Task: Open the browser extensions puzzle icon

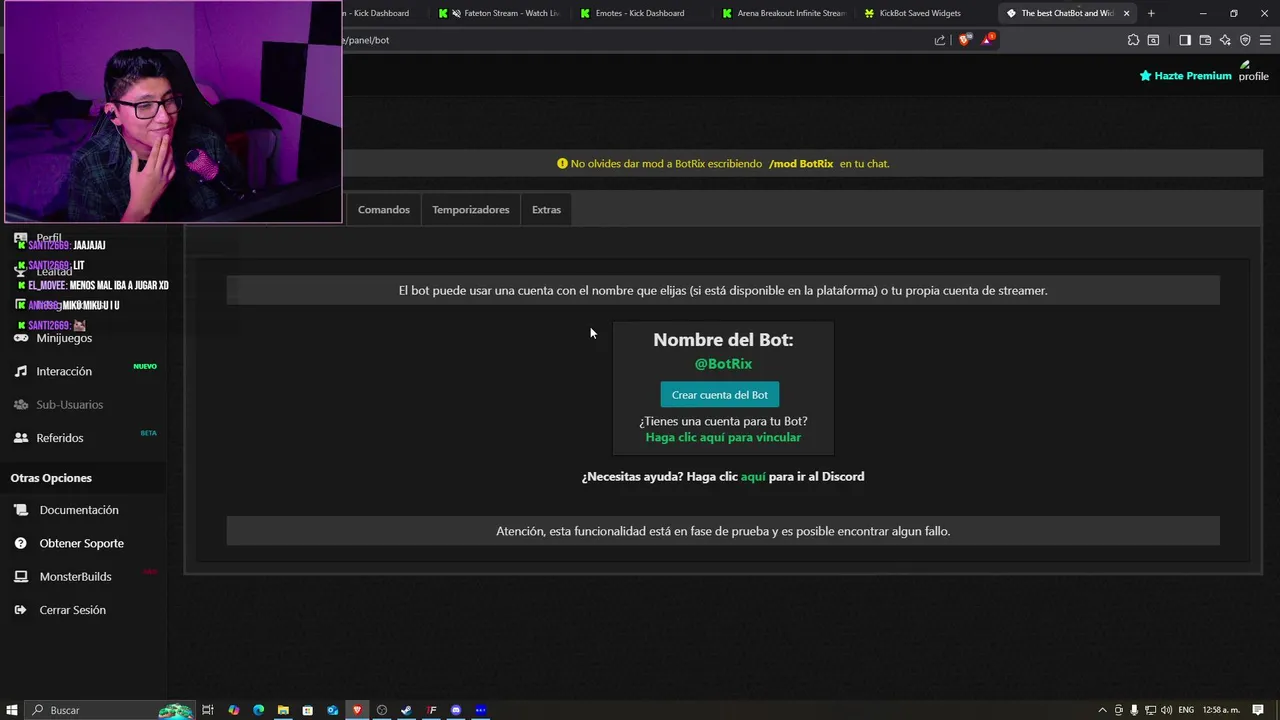Action: coord(1133,40)
